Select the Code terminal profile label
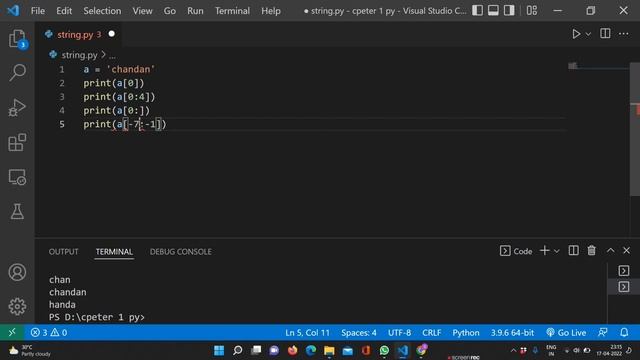 [x=516, y=251]
